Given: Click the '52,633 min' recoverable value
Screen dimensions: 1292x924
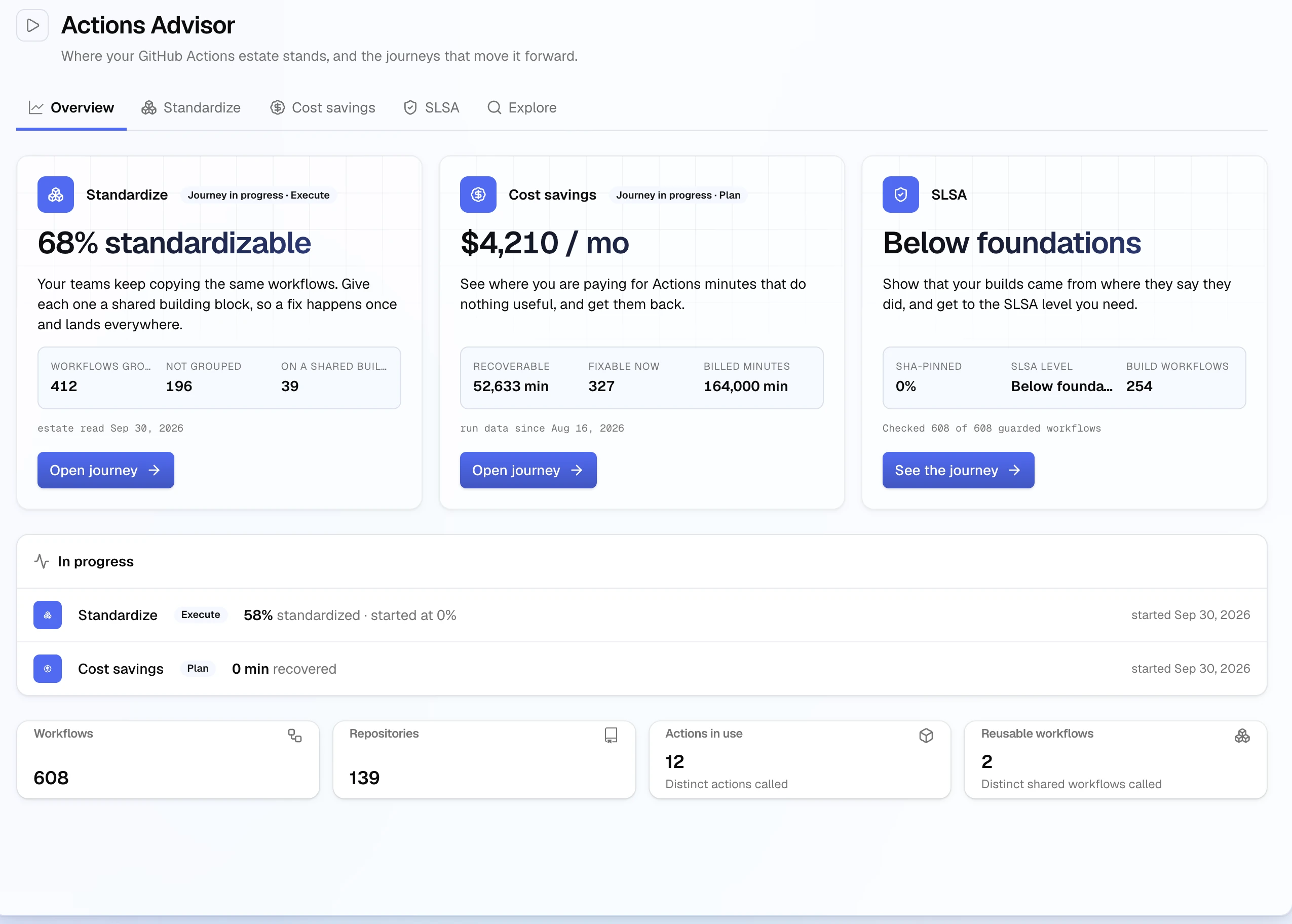Looking at the screenshot, I should coord(511,387).
